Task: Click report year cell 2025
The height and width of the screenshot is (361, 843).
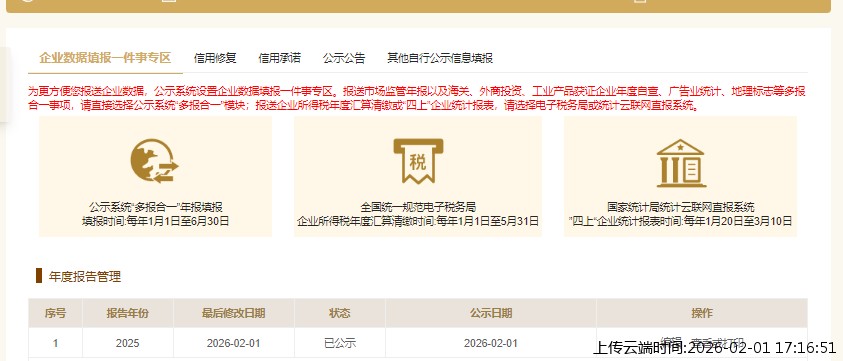Action: point(127,343)
